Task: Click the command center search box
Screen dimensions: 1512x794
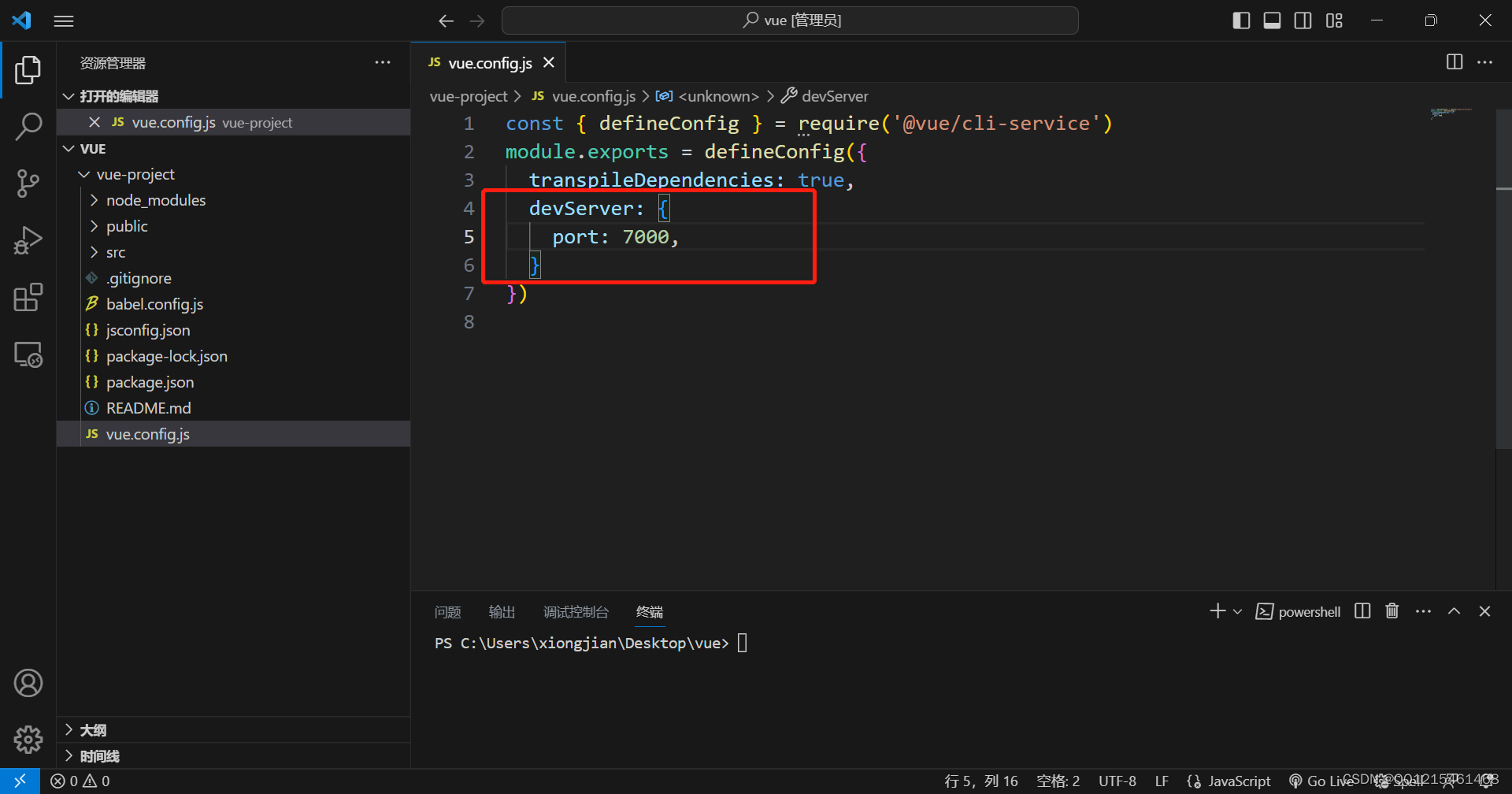Action: pos(790,20)
